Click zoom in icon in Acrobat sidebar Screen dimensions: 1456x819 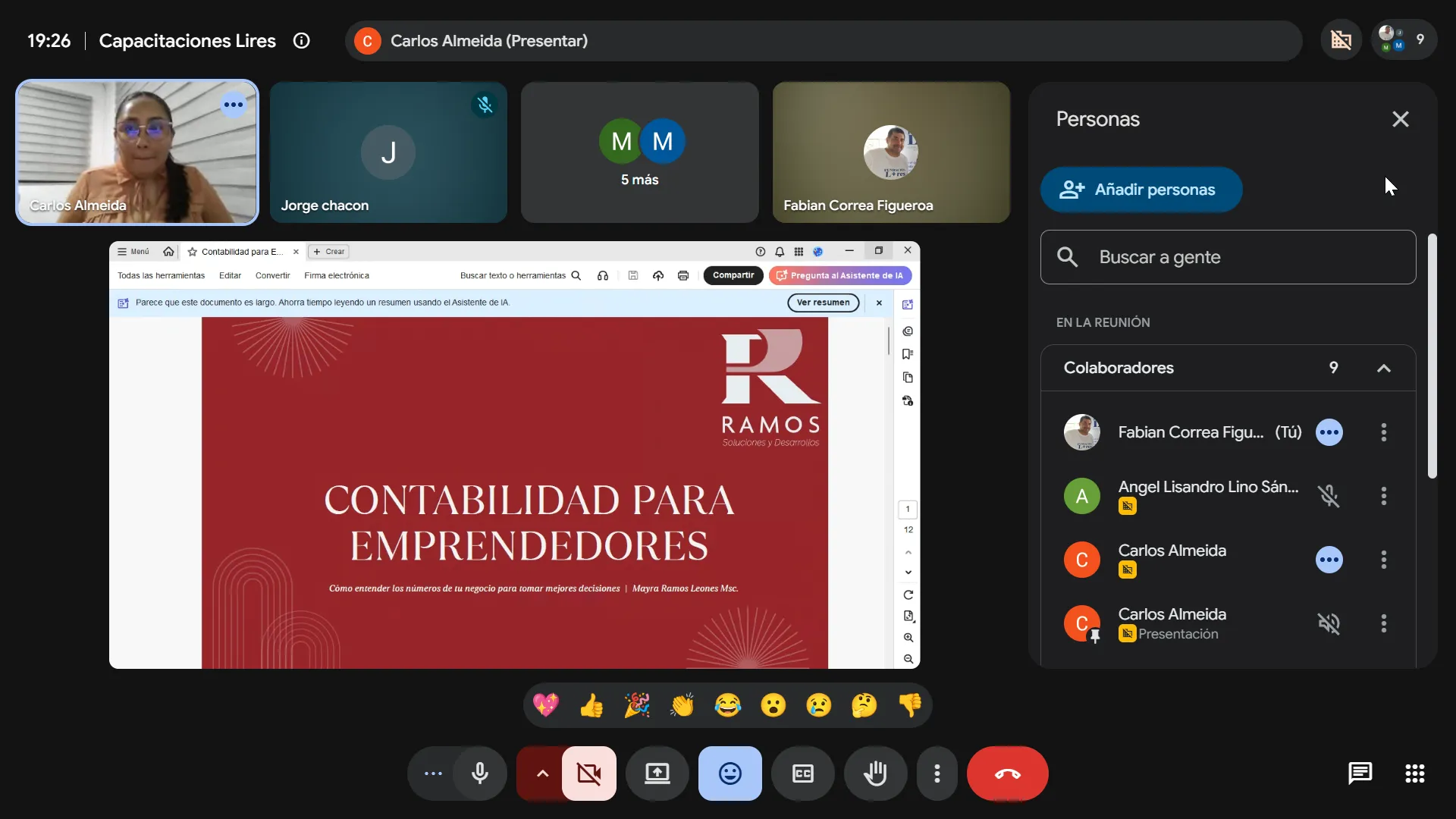(x=908, y=638)
